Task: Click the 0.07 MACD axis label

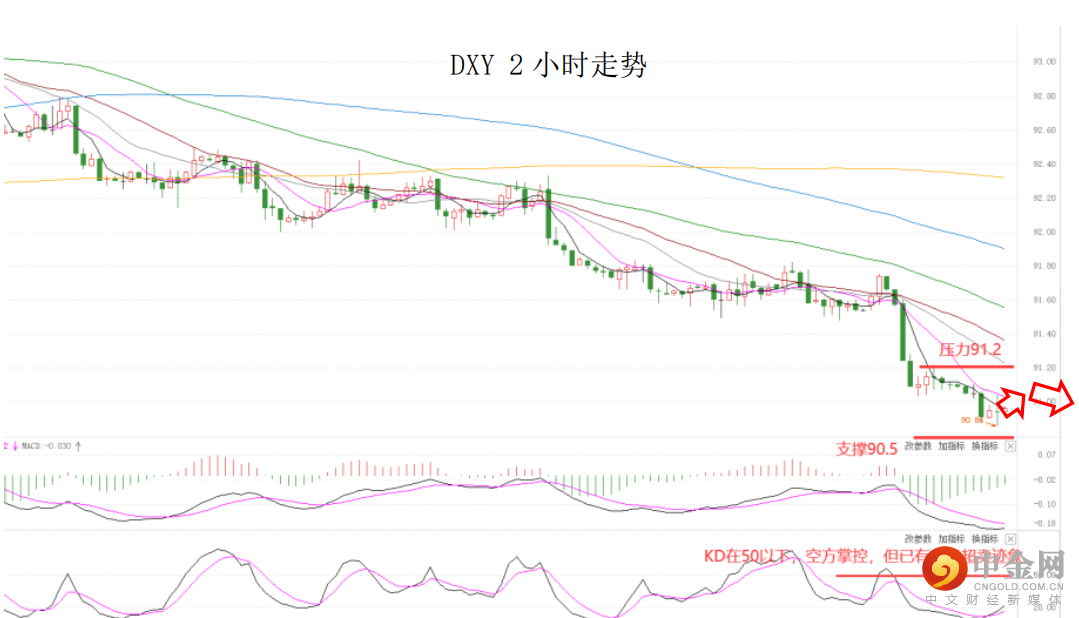Action: pyautogui.click(x=1046, y=455)
